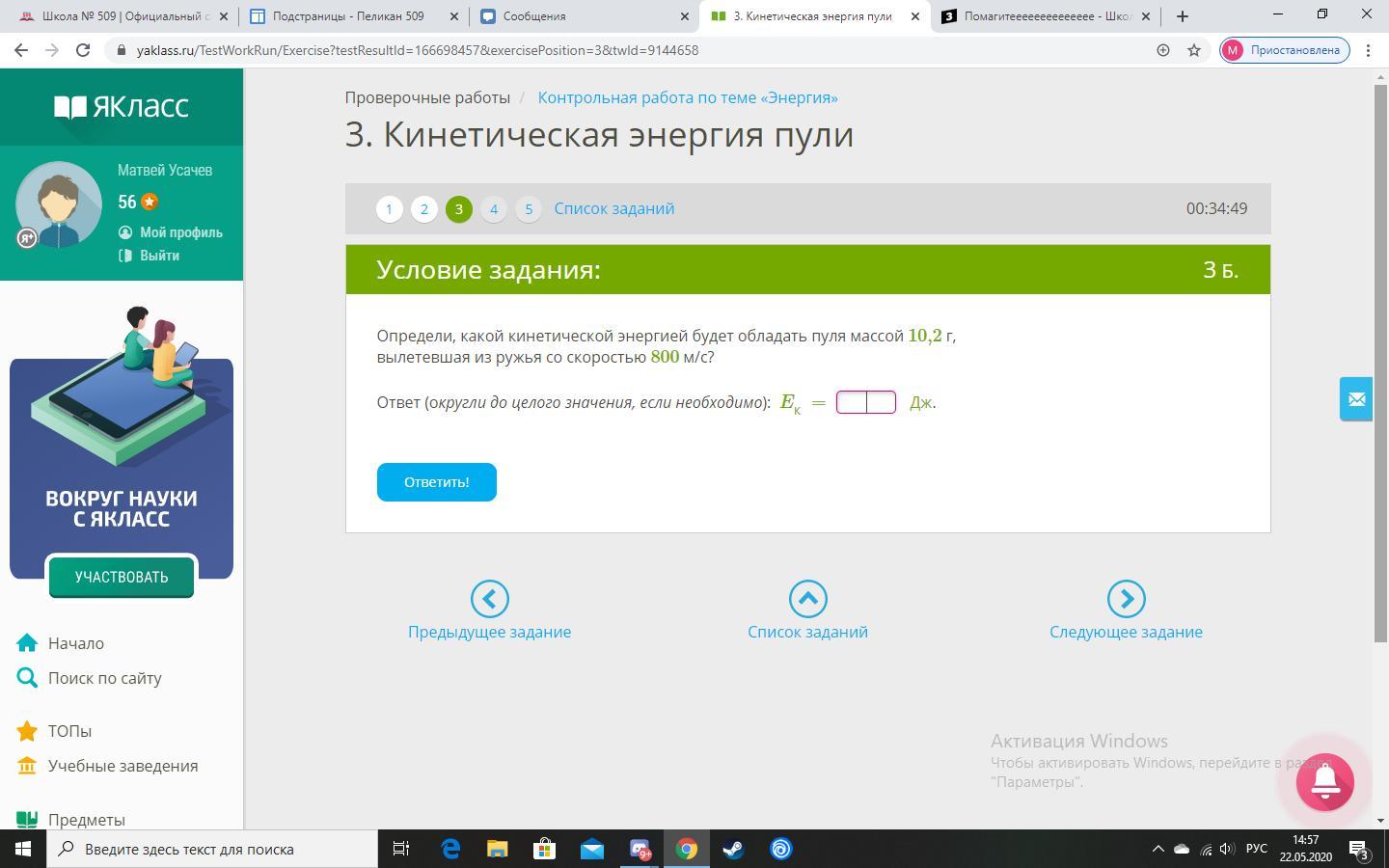Open the mail envelope side tab
The width and height of the screenshot is (1389, 868).
(x=1356, y=399)
